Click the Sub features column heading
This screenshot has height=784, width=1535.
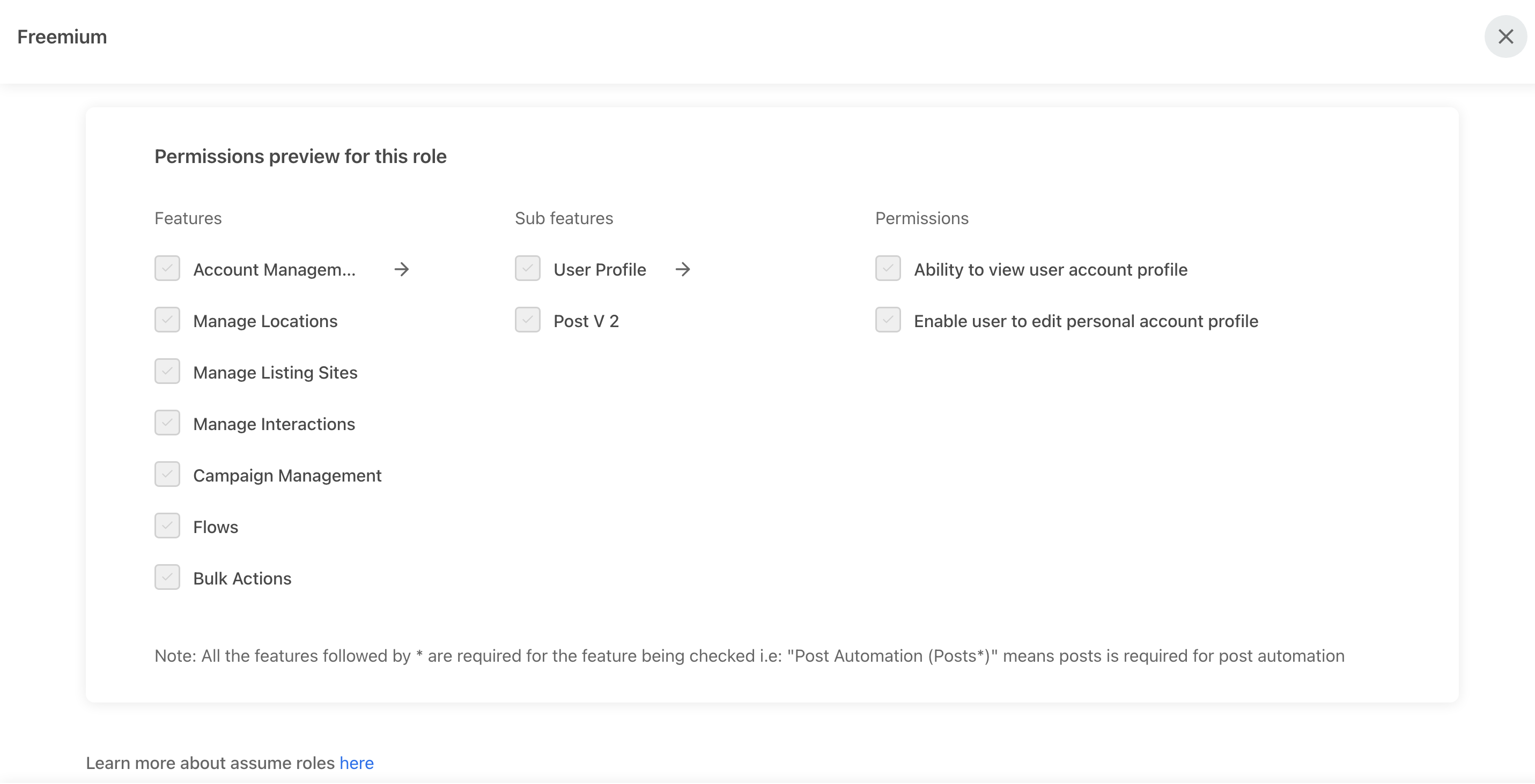564,218
